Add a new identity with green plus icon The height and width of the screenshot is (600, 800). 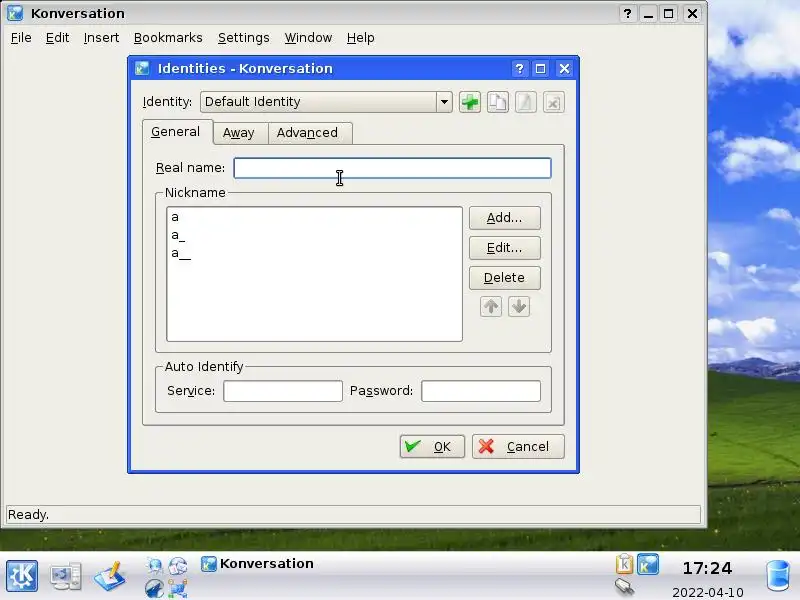469,102
